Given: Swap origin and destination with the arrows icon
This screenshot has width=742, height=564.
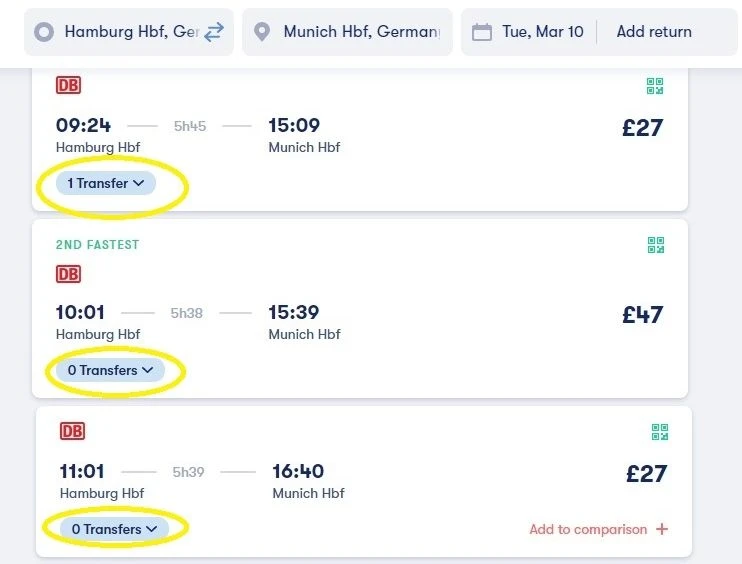Looking at the screenshot, I should (214, 32).
